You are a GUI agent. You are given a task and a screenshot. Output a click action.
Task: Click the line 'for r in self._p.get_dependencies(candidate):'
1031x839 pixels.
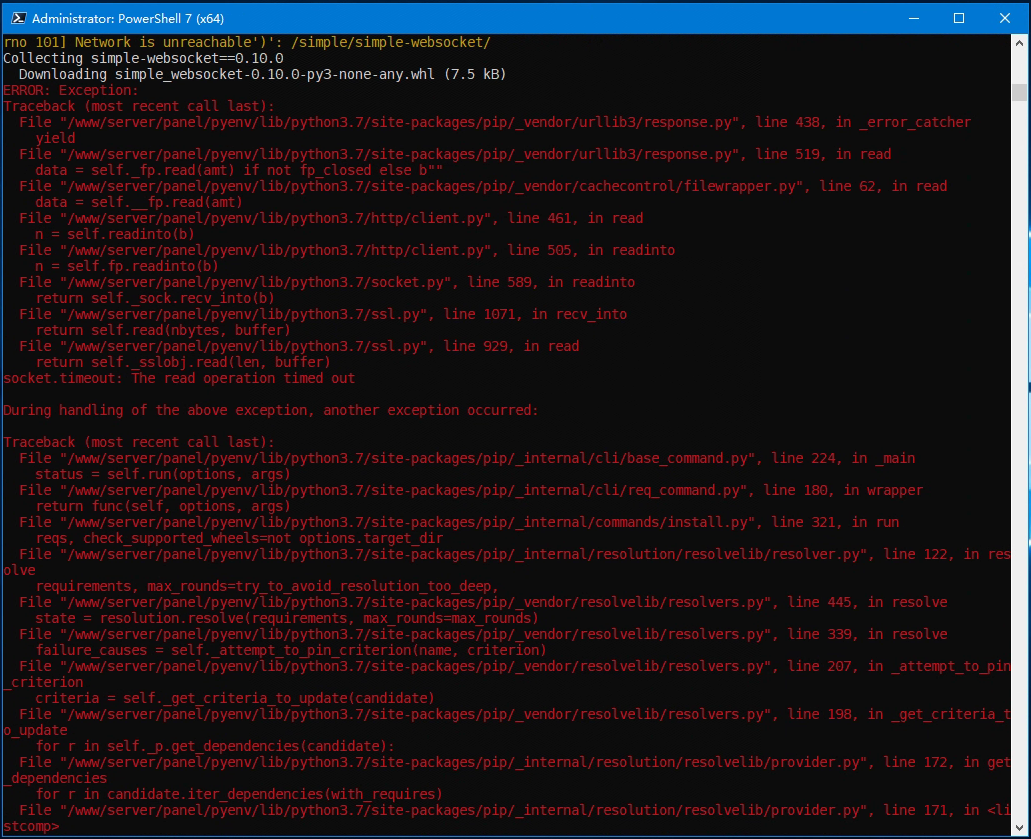214,746
